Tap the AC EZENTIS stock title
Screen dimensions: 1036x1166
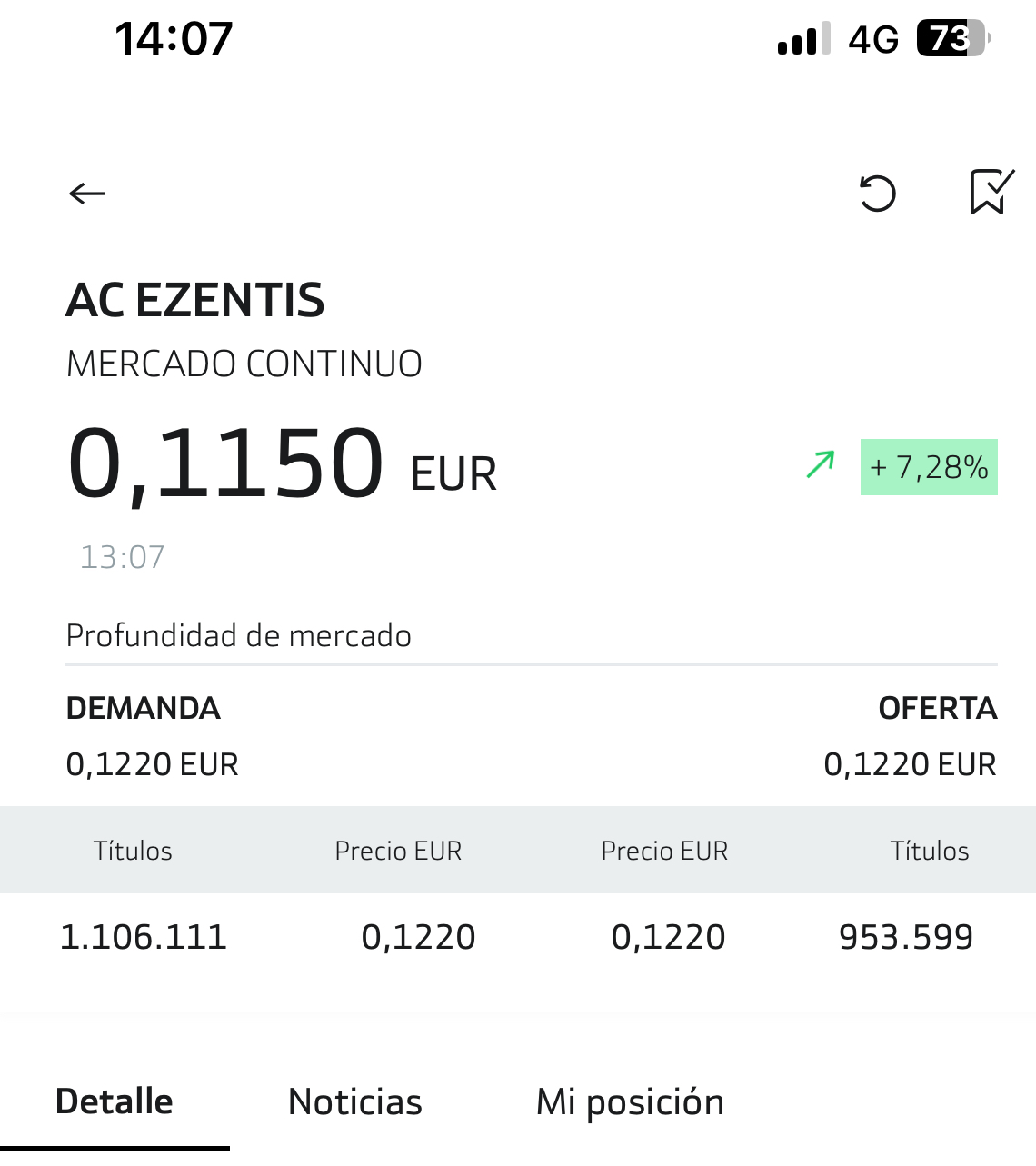195,301
